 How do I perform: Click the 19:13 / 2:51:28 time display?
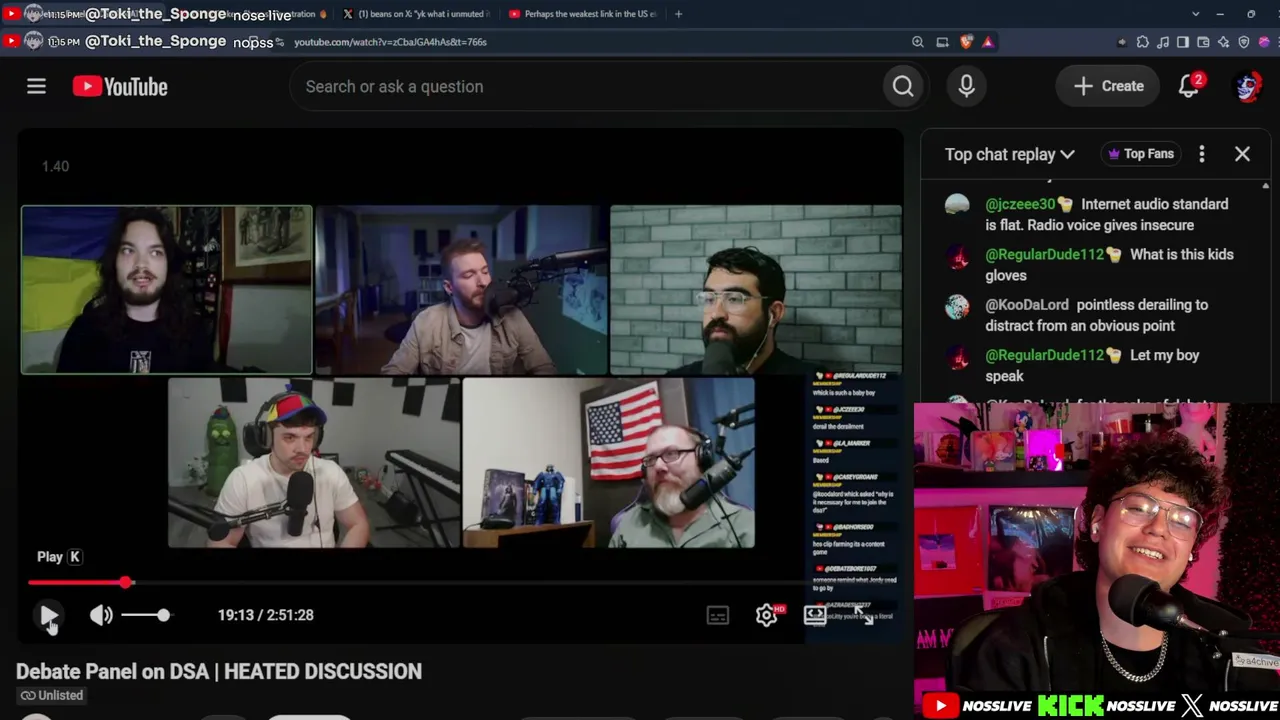tap(266, 615)
